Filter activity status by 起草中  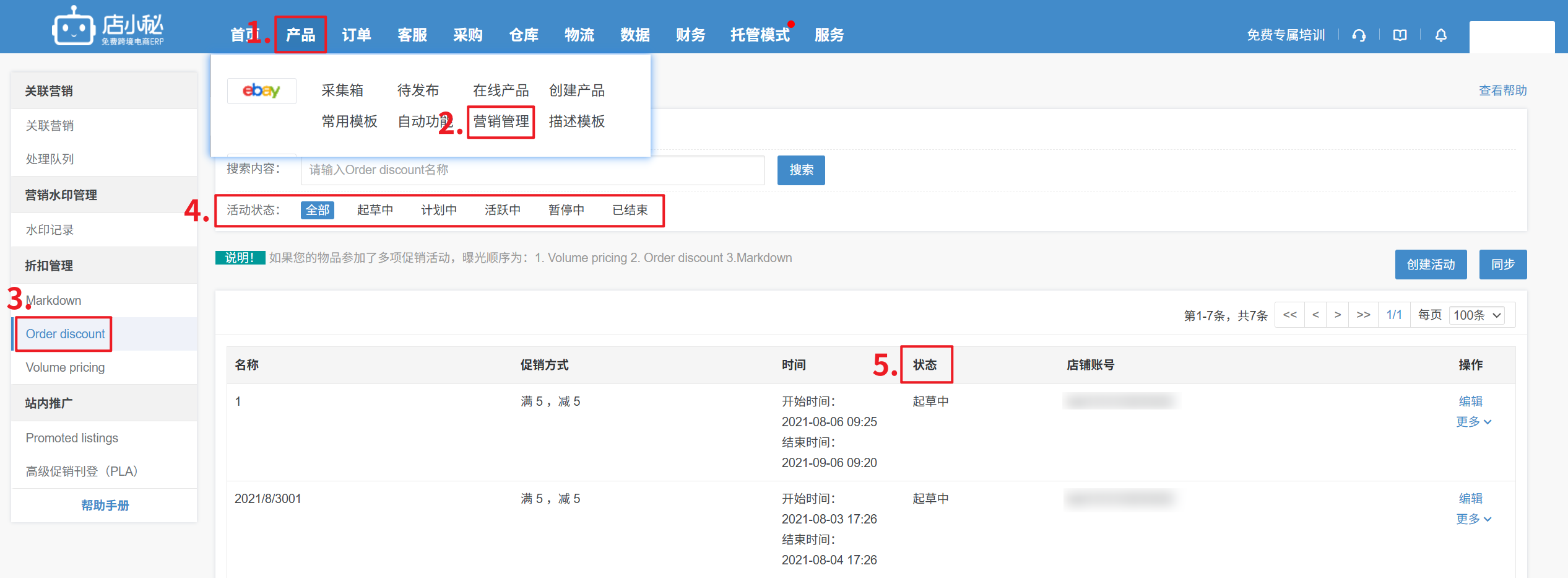point(375,210)
